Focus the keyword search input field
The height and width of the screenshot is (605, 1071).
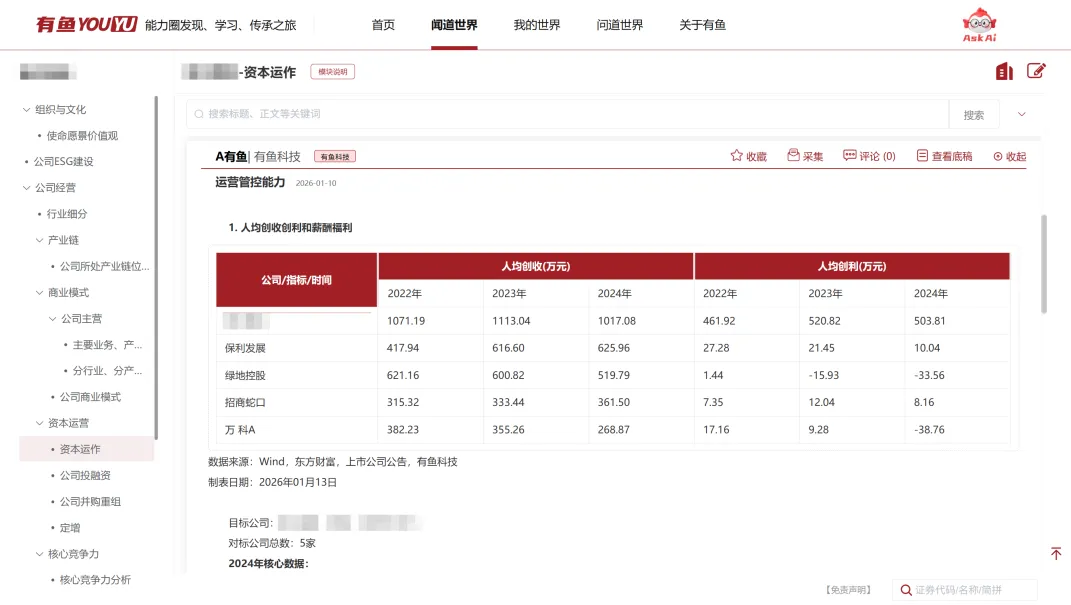click(x=568, y=114)
